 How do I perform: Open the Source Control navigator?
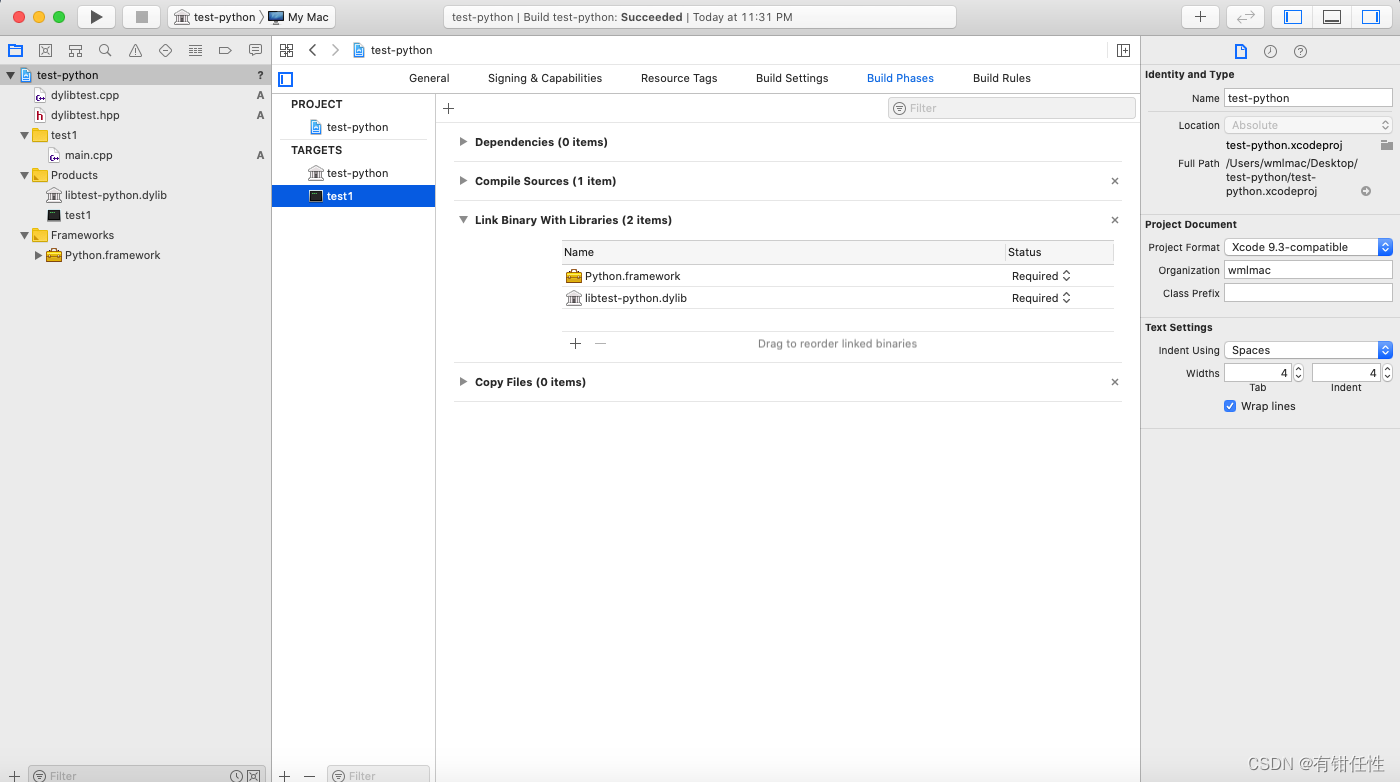point(45,50)
